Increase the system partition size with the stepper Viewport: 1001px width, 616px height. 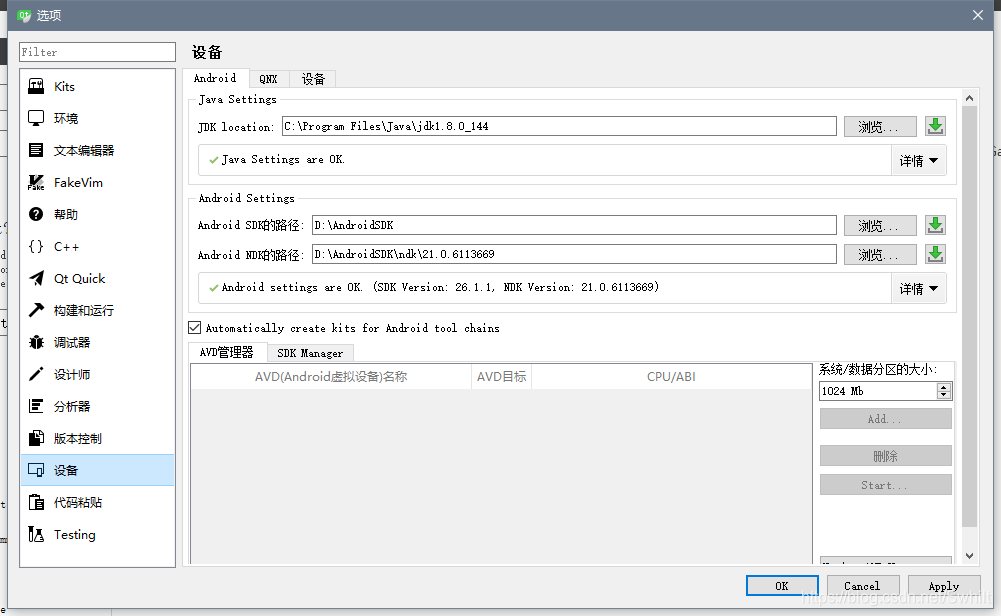tap(944, 386)
